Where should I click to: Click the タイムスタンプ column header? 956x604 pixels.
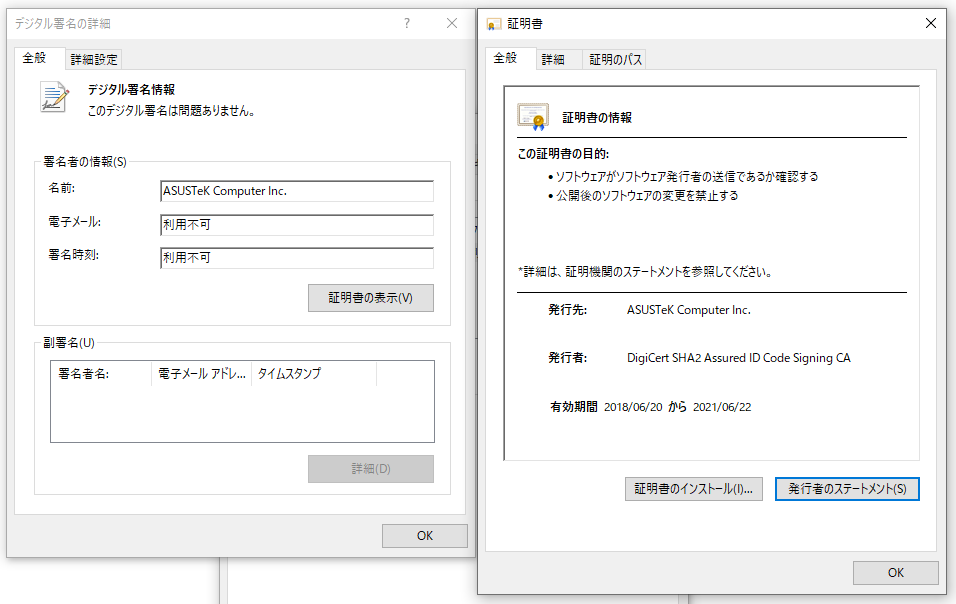[x=314, y=374]
